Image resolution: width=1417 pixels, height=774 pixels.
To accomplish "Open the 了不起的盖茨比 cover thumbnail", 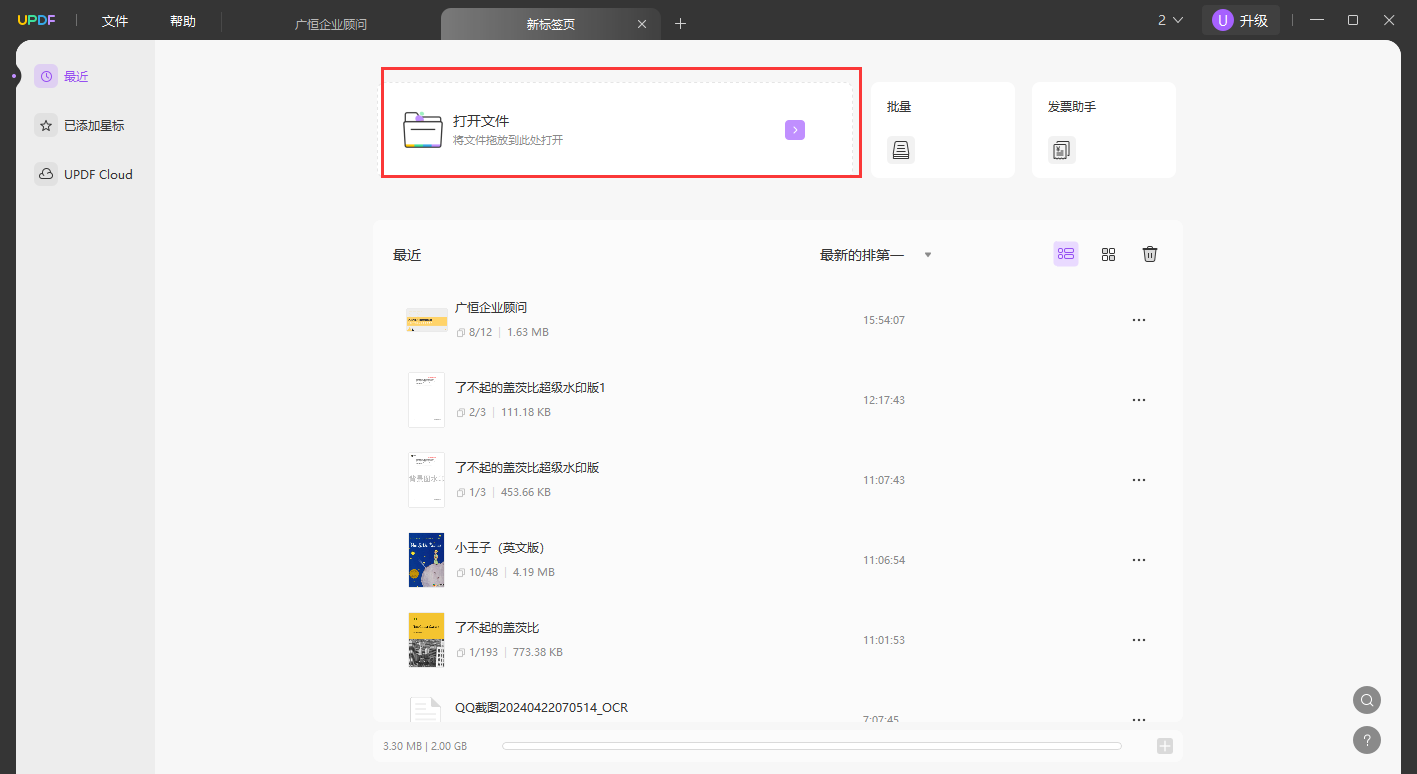I will [427, 640].
